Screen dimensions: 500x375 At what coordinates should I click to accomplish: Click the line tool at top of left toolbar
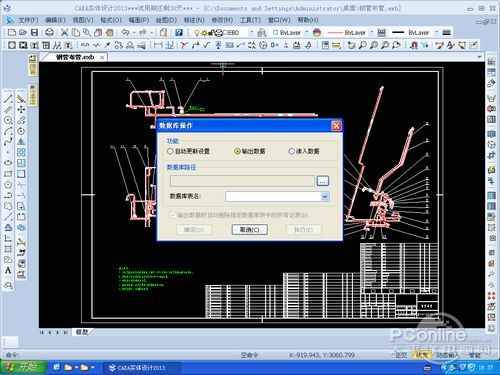(x=8, y=99)
